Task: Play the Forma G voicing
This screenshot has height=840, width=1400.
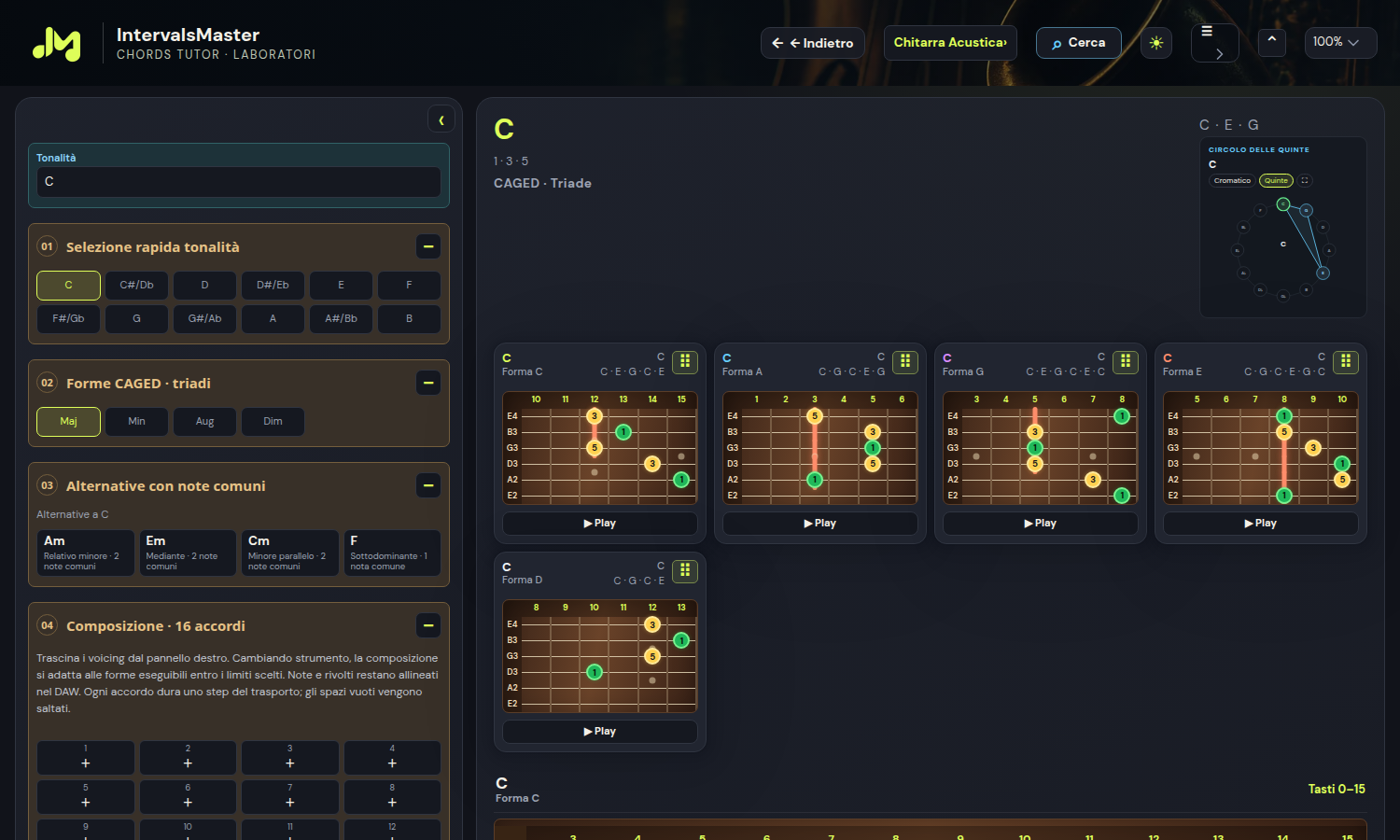Action: point(1041,524)
